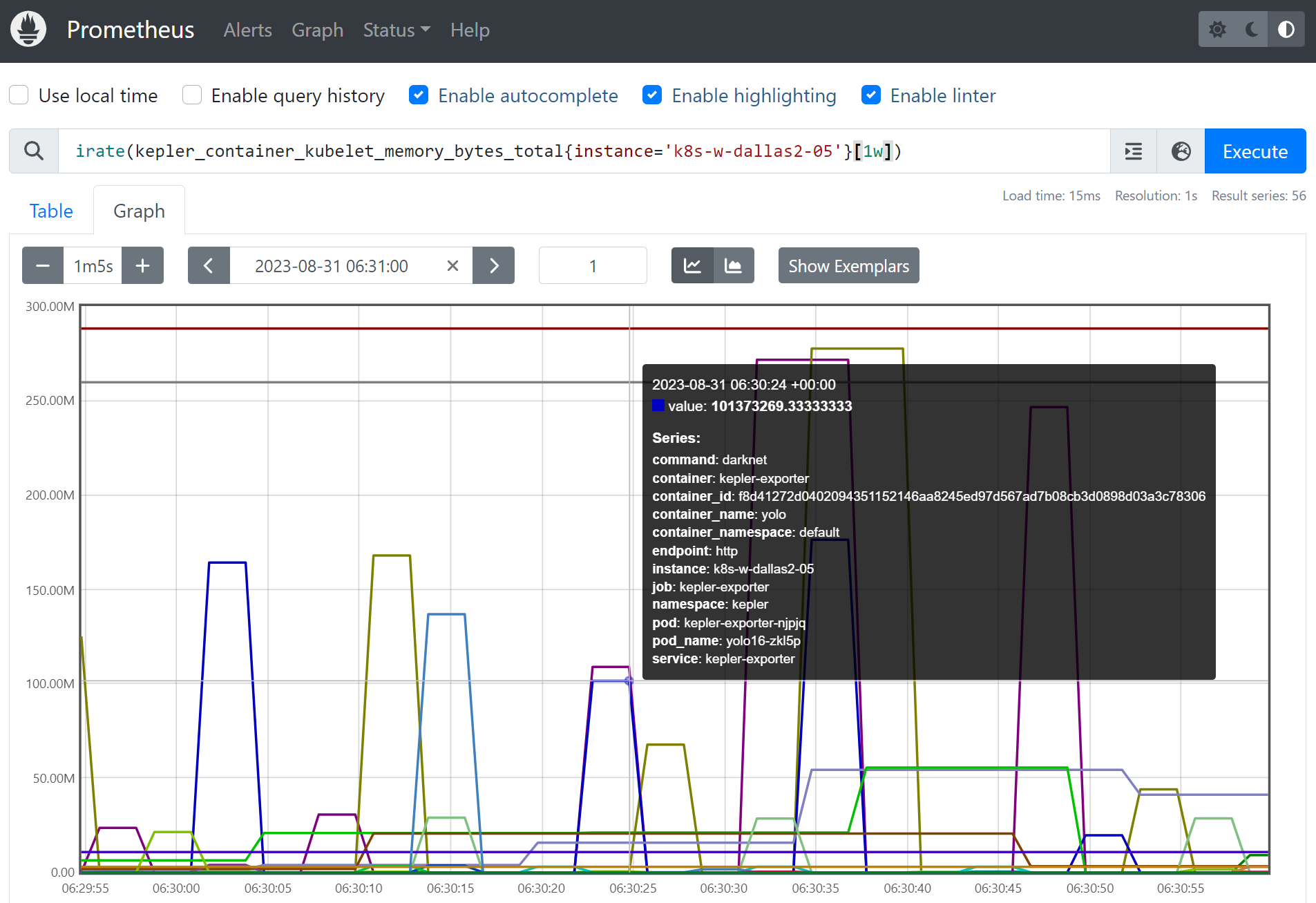Step back in time with the left chevron
The height and width of the screenshot is (903, 1316).
[209, 265]
